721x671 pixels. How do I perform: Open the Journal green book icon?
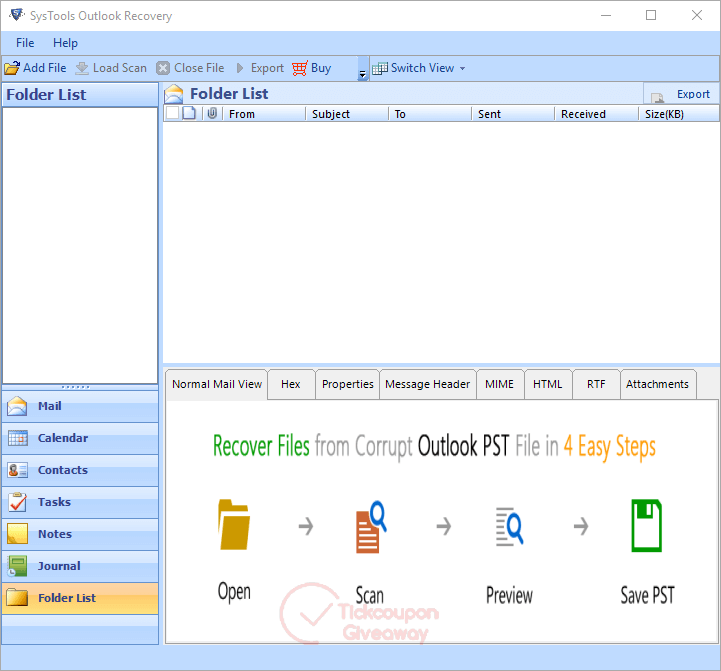(17, 566)
